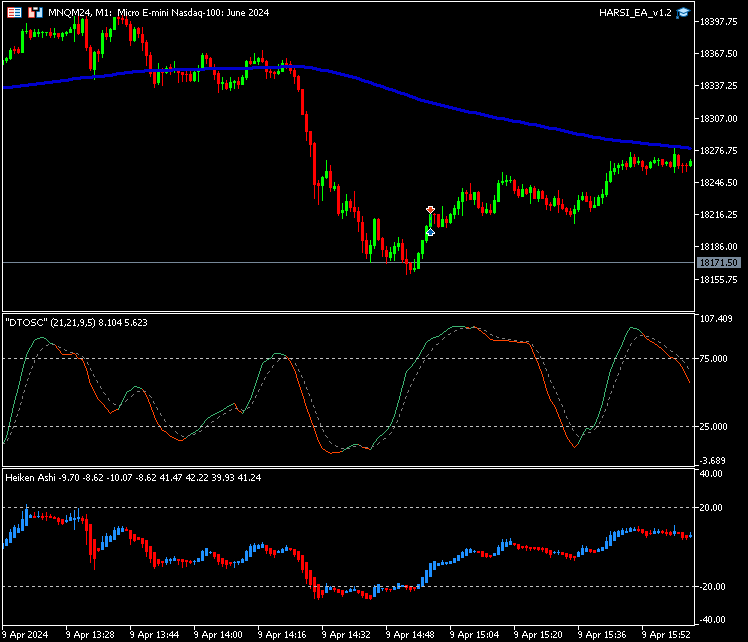Click the 75.000 level label in DTOSC
Screen dimensions: 748x642
[x=713, y=359]
